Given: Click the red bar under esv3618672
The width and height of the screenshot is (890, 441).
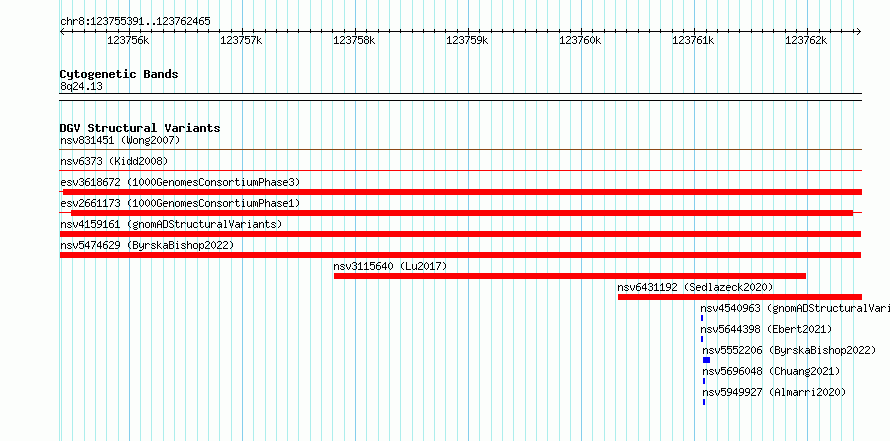Looking at the screenshot, I should pos(462,192).
